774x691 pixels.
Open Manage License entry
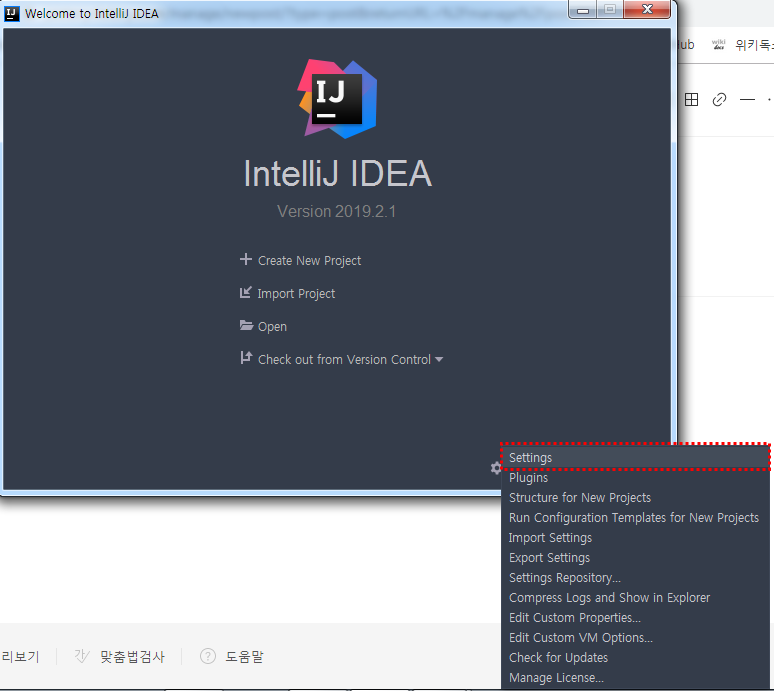click(x=635, y=678)
